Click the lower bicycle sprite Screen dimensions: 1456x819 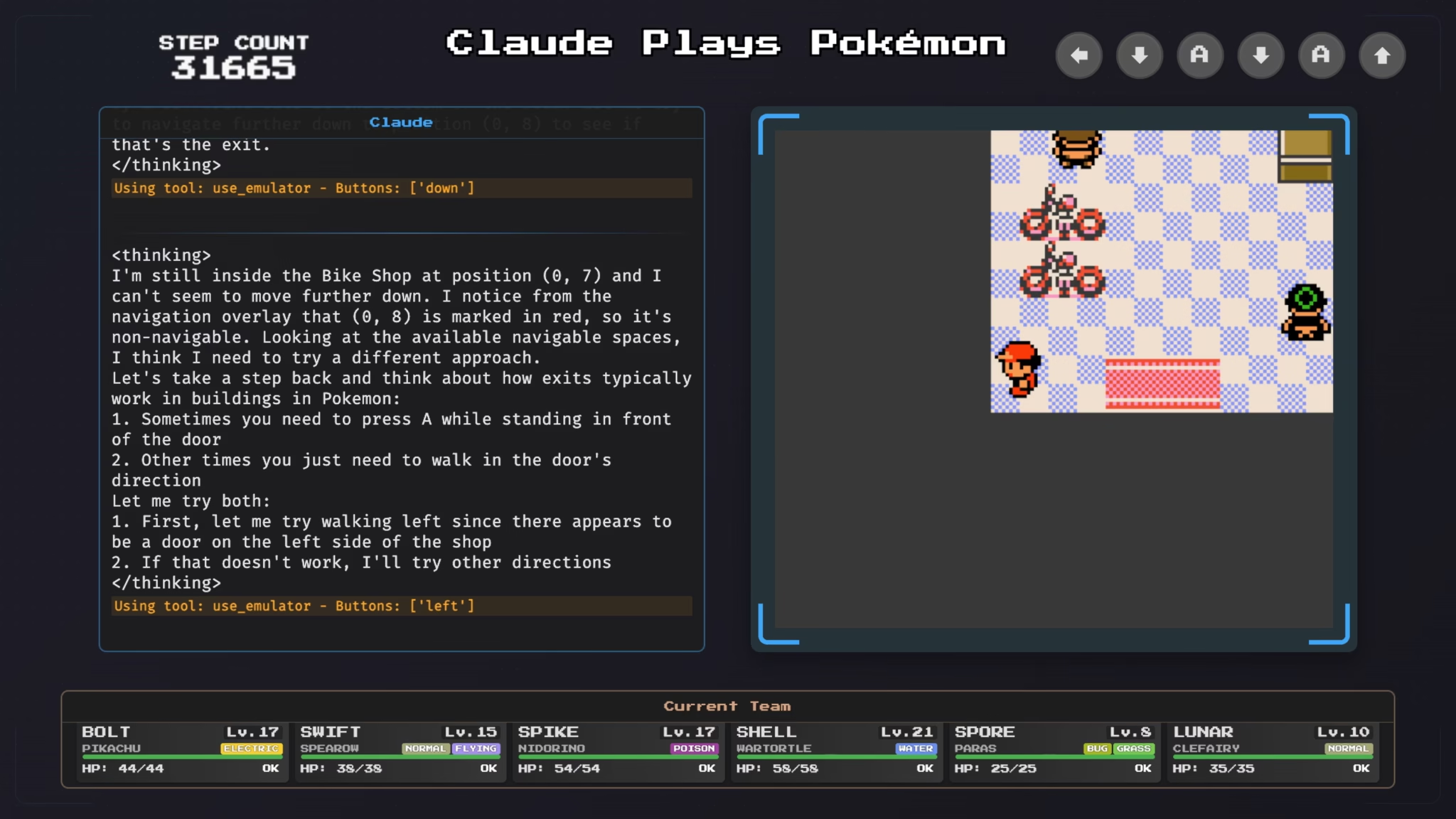click(1062, 272)
